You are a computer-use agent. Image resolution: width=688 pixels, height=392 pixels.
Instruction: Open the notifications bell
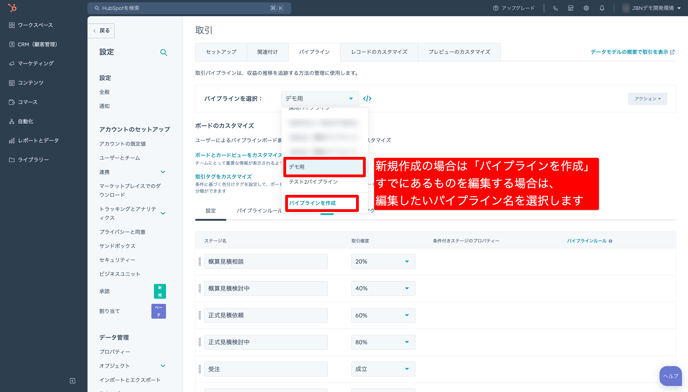(x=602, y=8)
